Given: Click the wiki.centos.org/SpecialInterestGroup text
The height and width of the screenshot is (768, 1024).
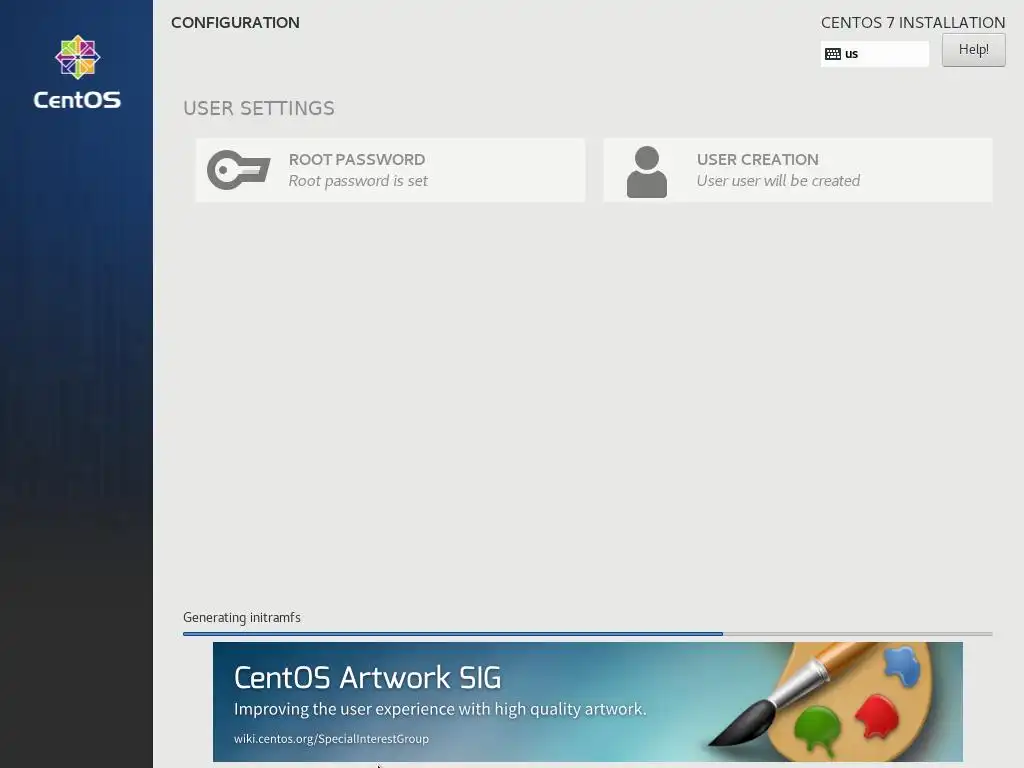Looking at the screenshot, I should pyautogui.click(x=331, y=739).
